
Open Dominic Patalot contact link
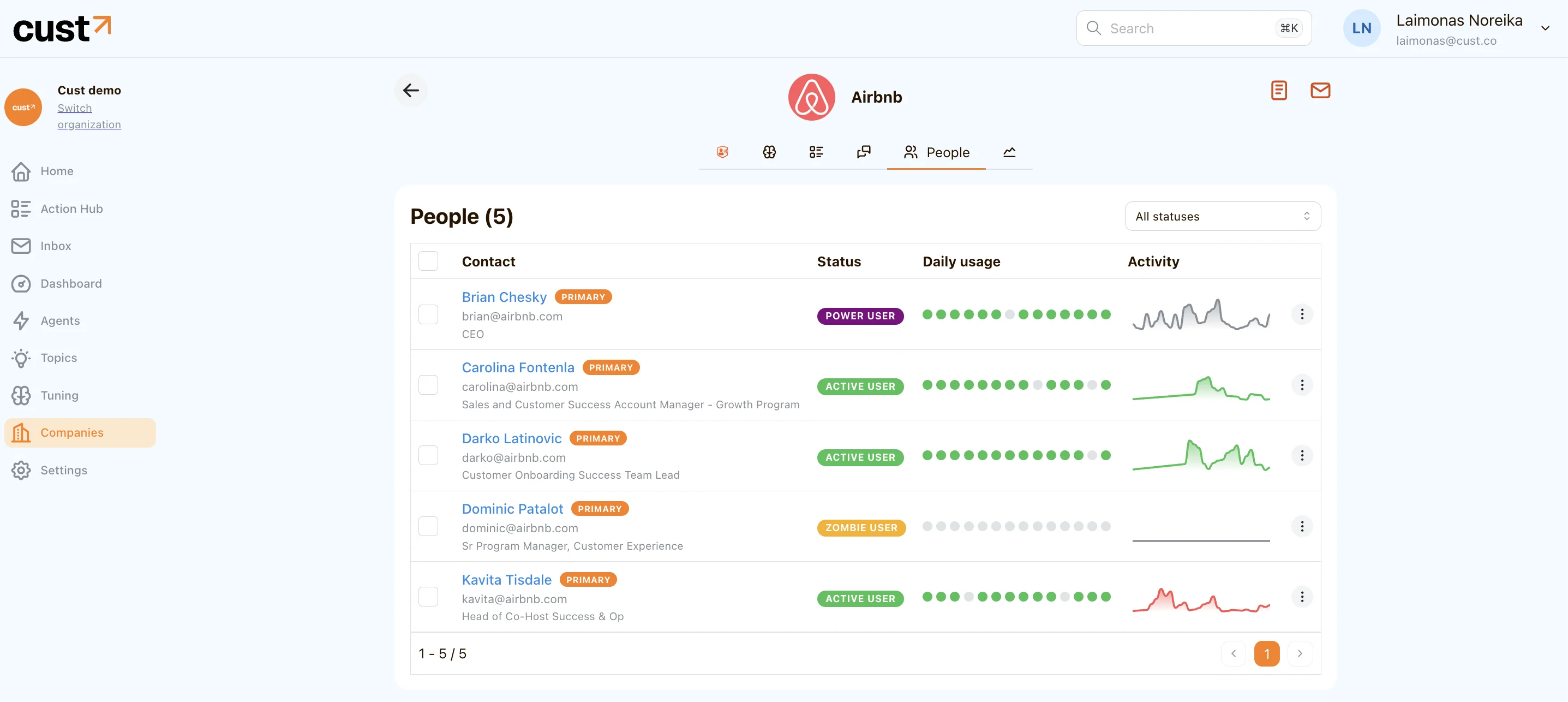coord(512,509)
